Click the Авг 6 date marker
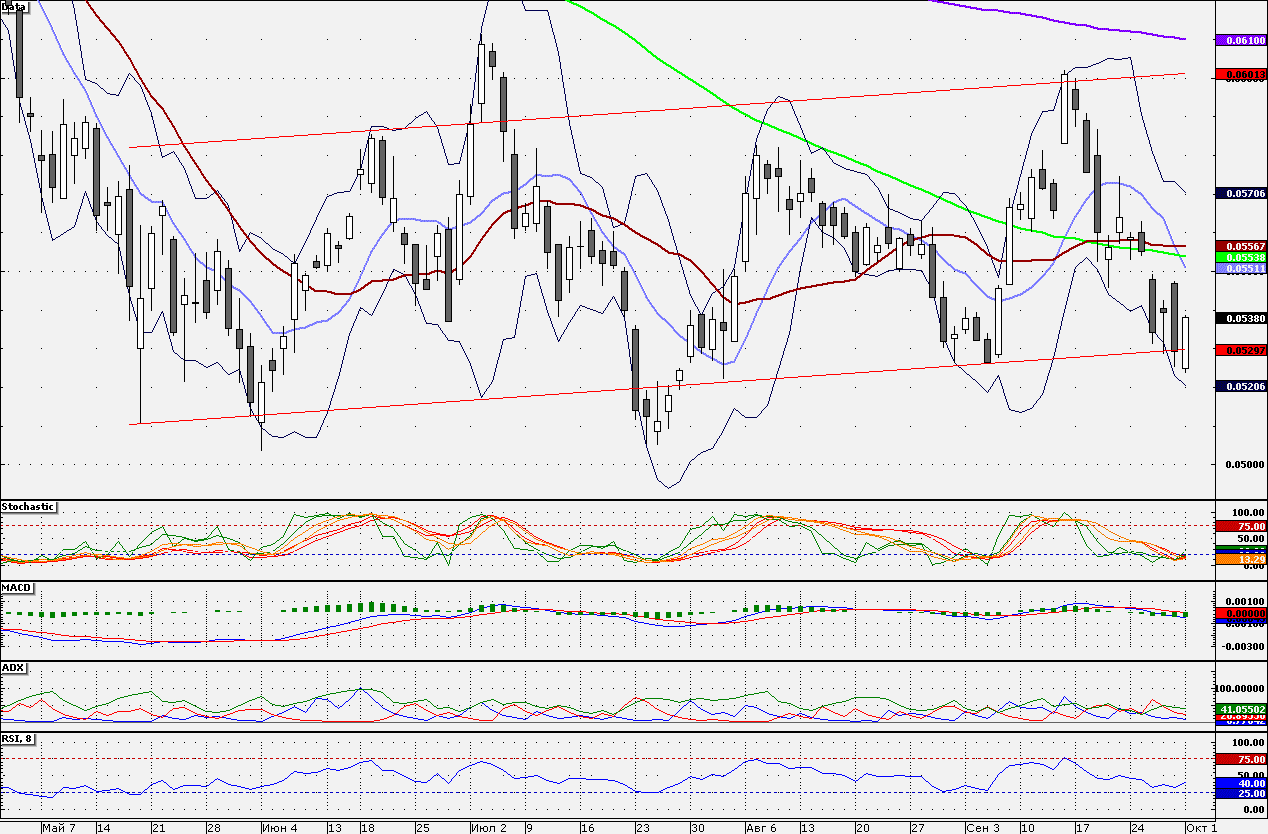The height and width of the screenshot is (834, 1268). point(761,828)
